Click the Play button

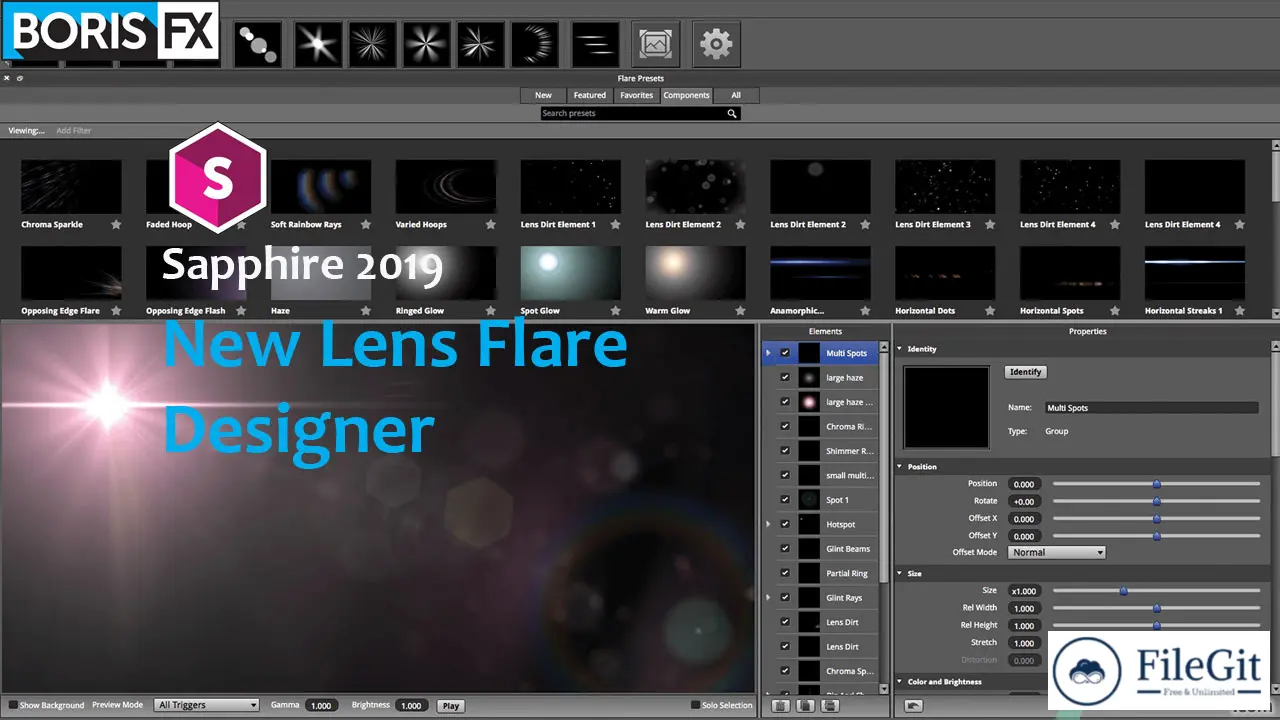point(450,706)
